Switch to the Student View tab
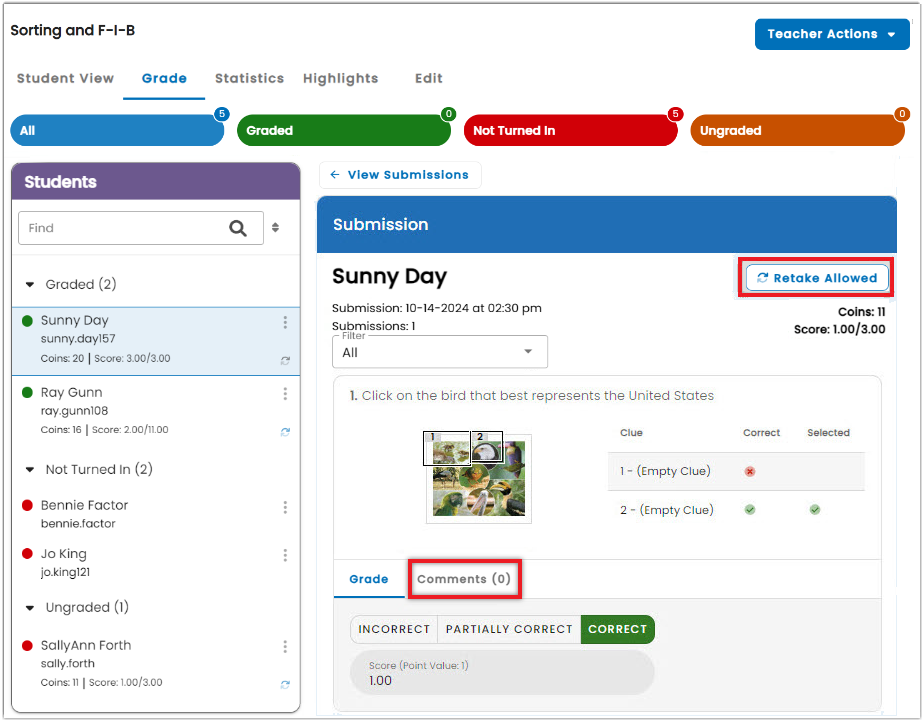This screenshot has width=924, height=721. (65, 78)
